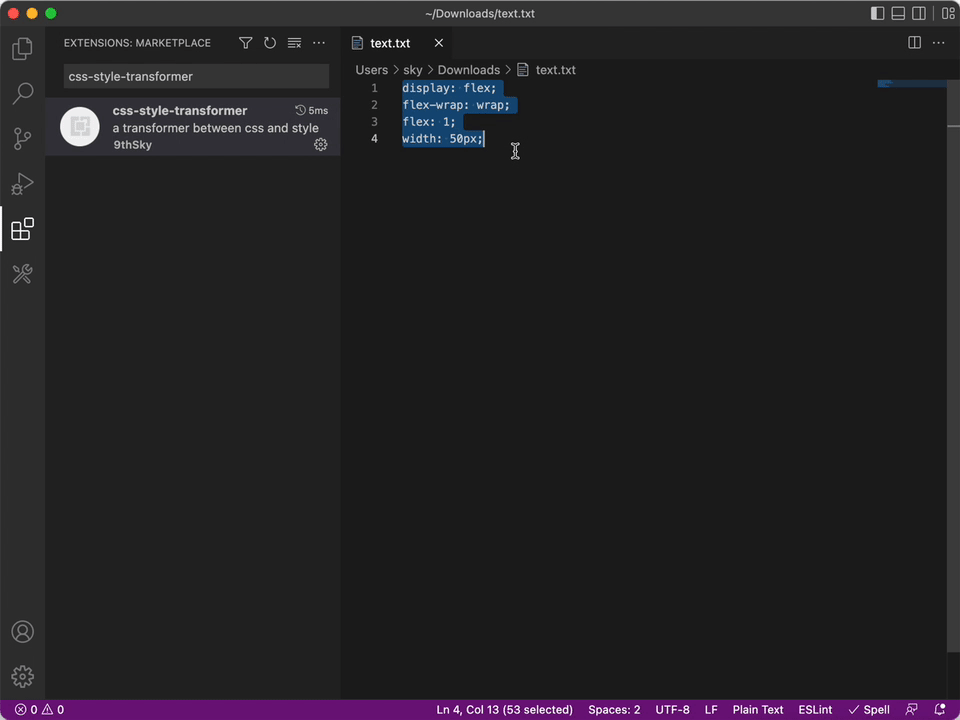Open the Source Control view
The width and height of the screenshot is (960, 720).
point(22,139)
